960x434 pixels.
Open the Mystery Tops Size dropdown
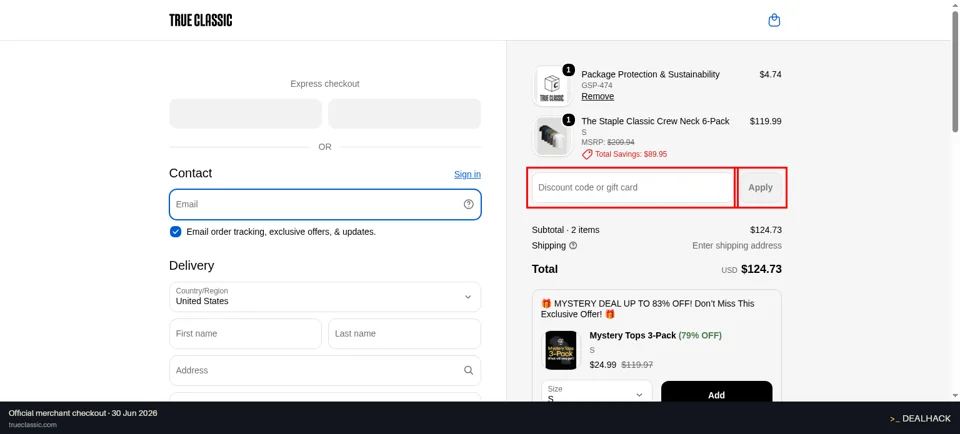(x=597, y=392)
